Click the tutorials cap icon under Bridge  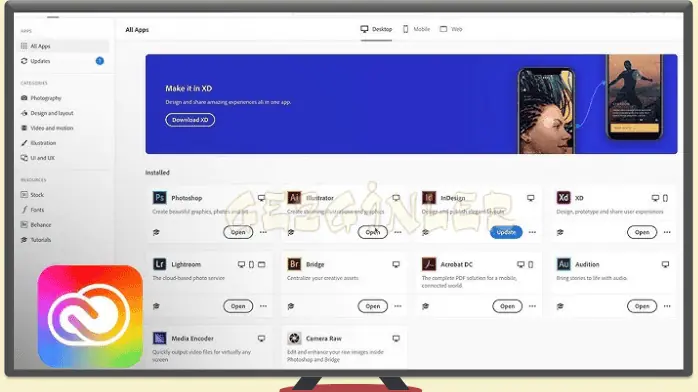[291, 306]
